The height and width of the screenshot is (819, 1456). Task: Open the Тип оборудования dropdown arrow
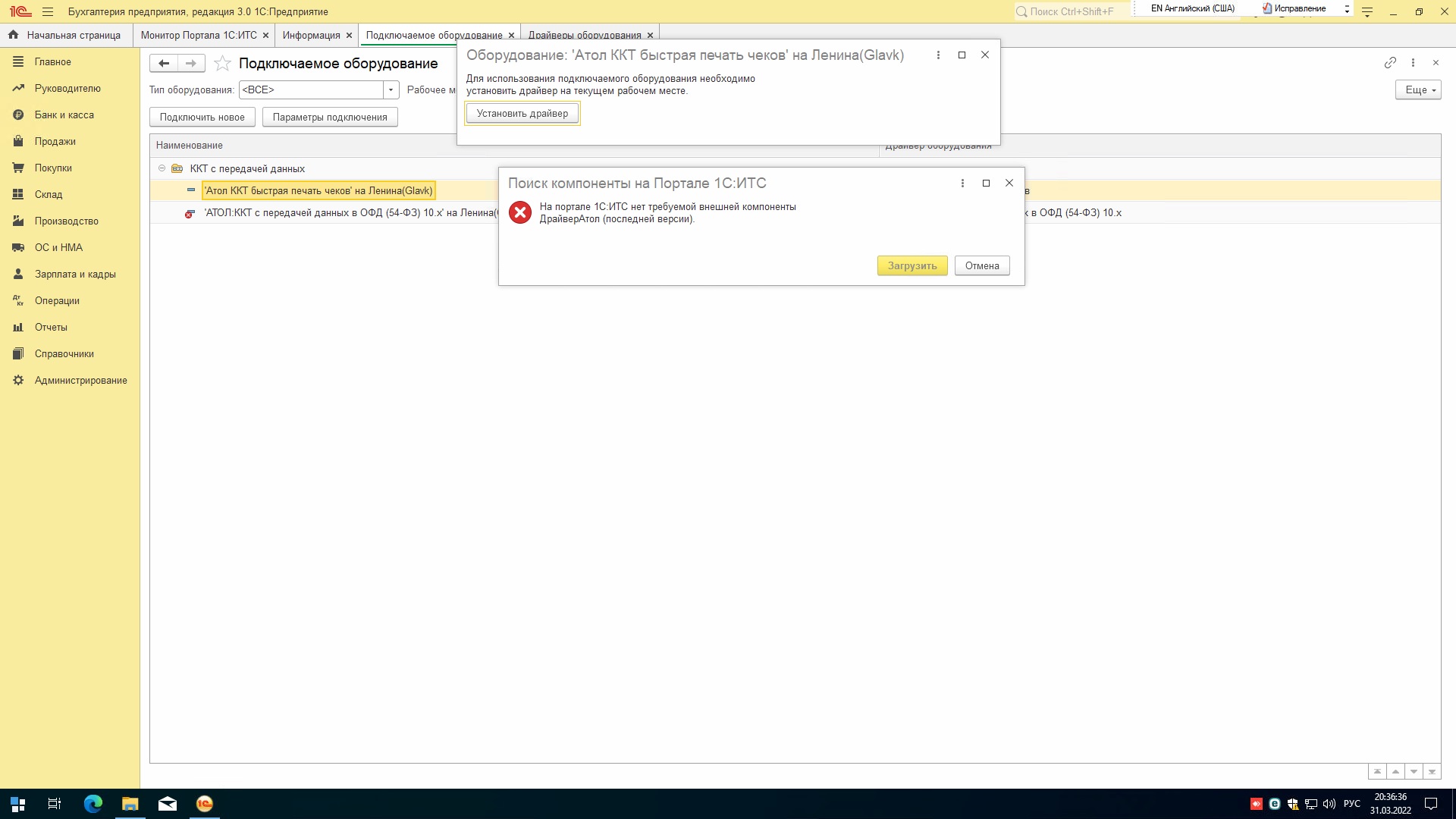pos(391,89)
